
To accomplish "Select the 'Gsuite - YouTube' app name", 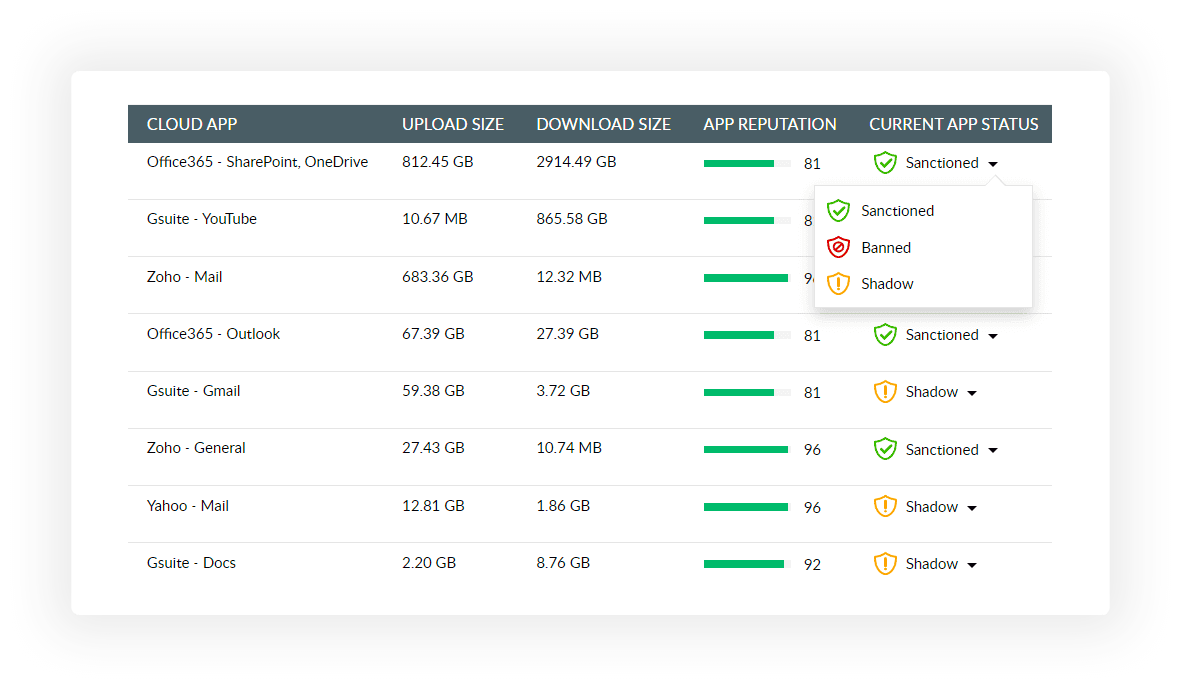I will (x=201, y=219).
